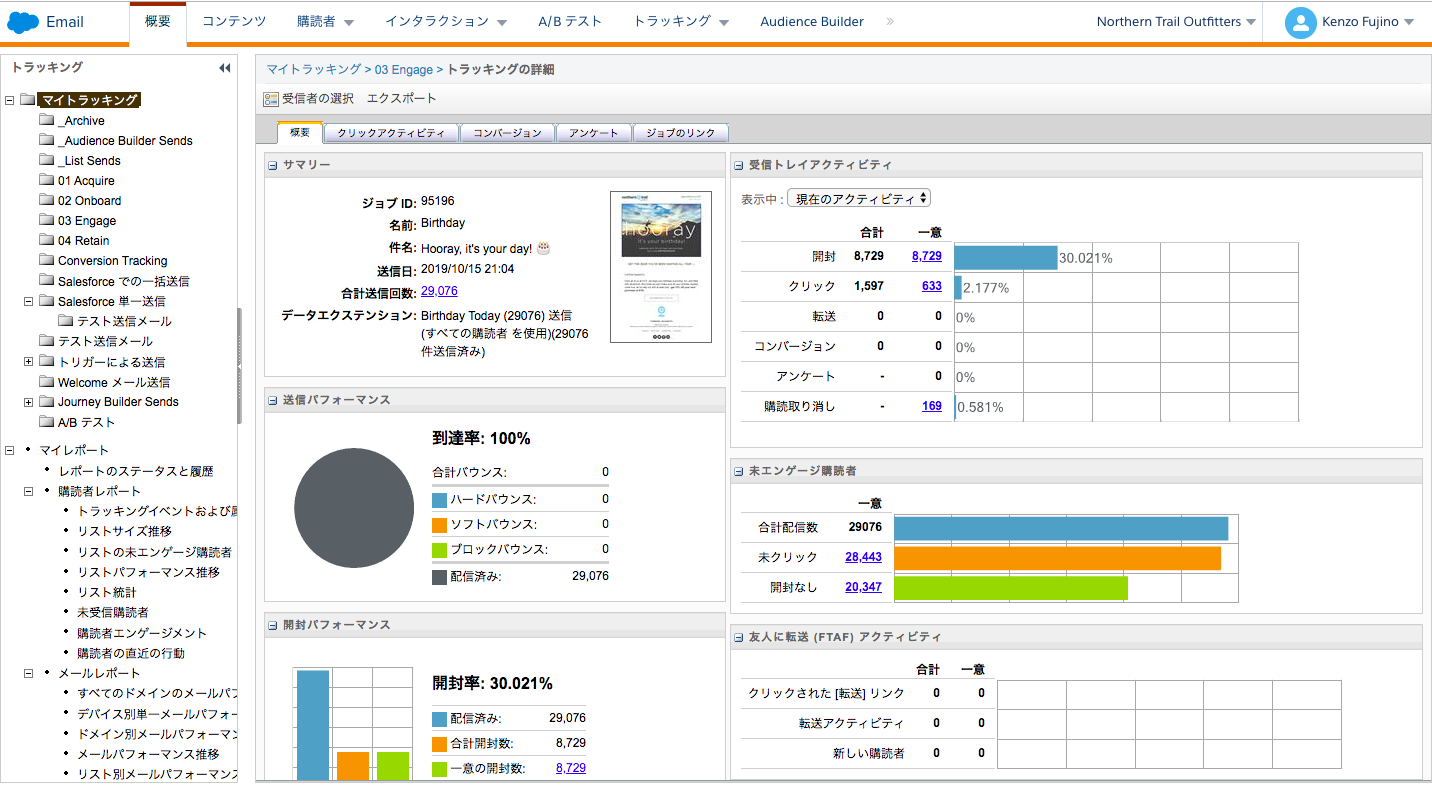Open 未受信購読者 report
The height and width of the screenshot is (787, 1432).
tap(113, 612)
